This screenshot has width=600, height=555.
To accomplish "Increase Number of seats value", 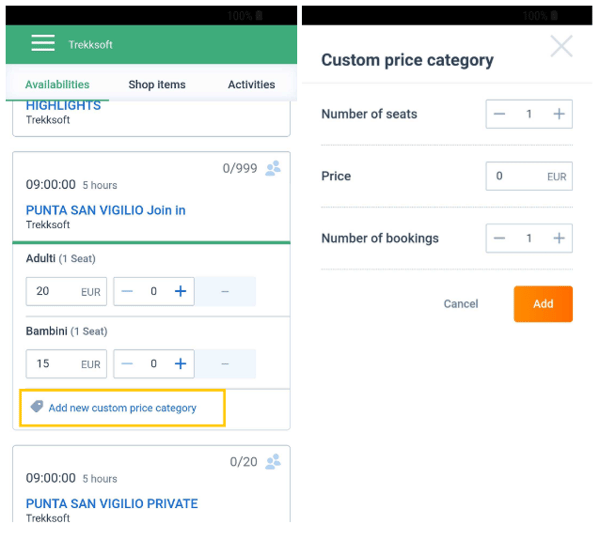I will click(x=559, y=114).
